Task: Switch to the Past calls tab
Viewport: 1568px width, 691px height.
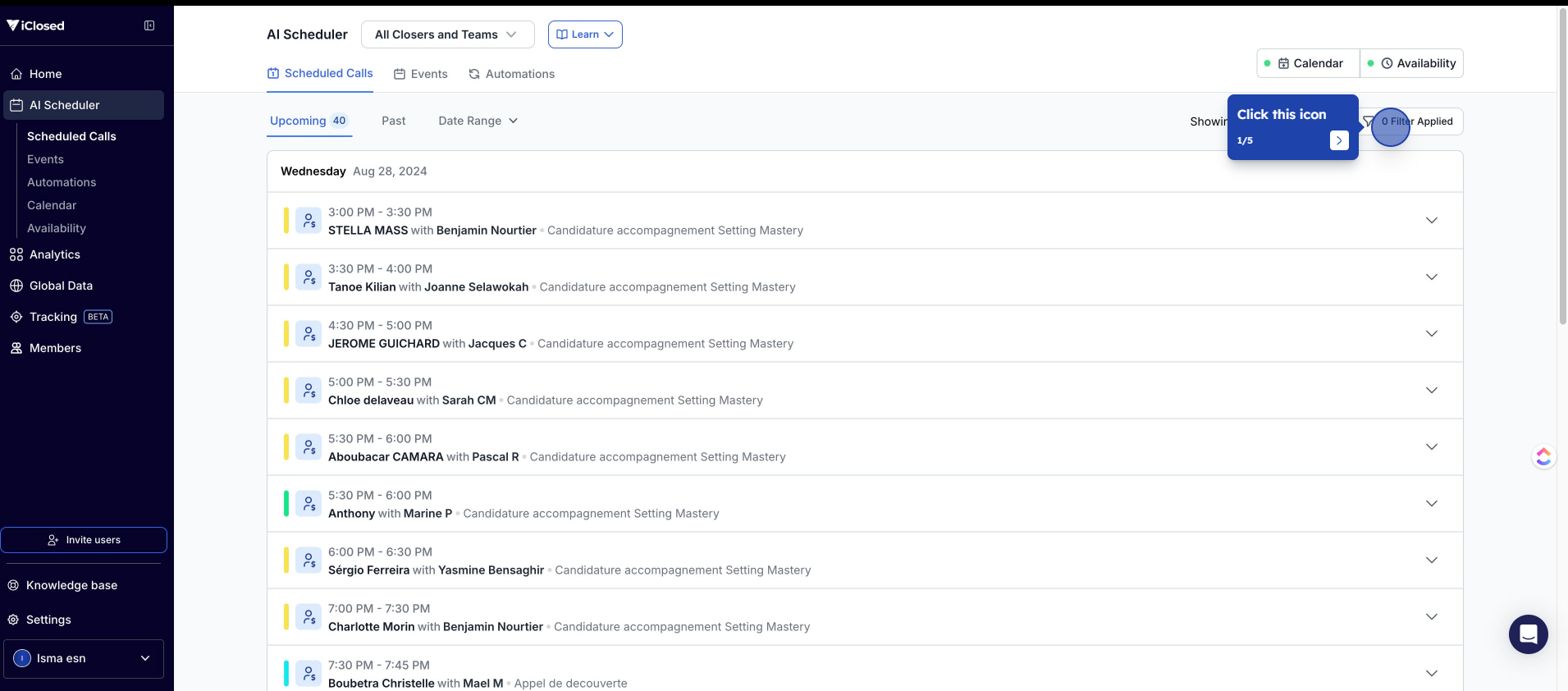Action: click(x=393, y=121)
